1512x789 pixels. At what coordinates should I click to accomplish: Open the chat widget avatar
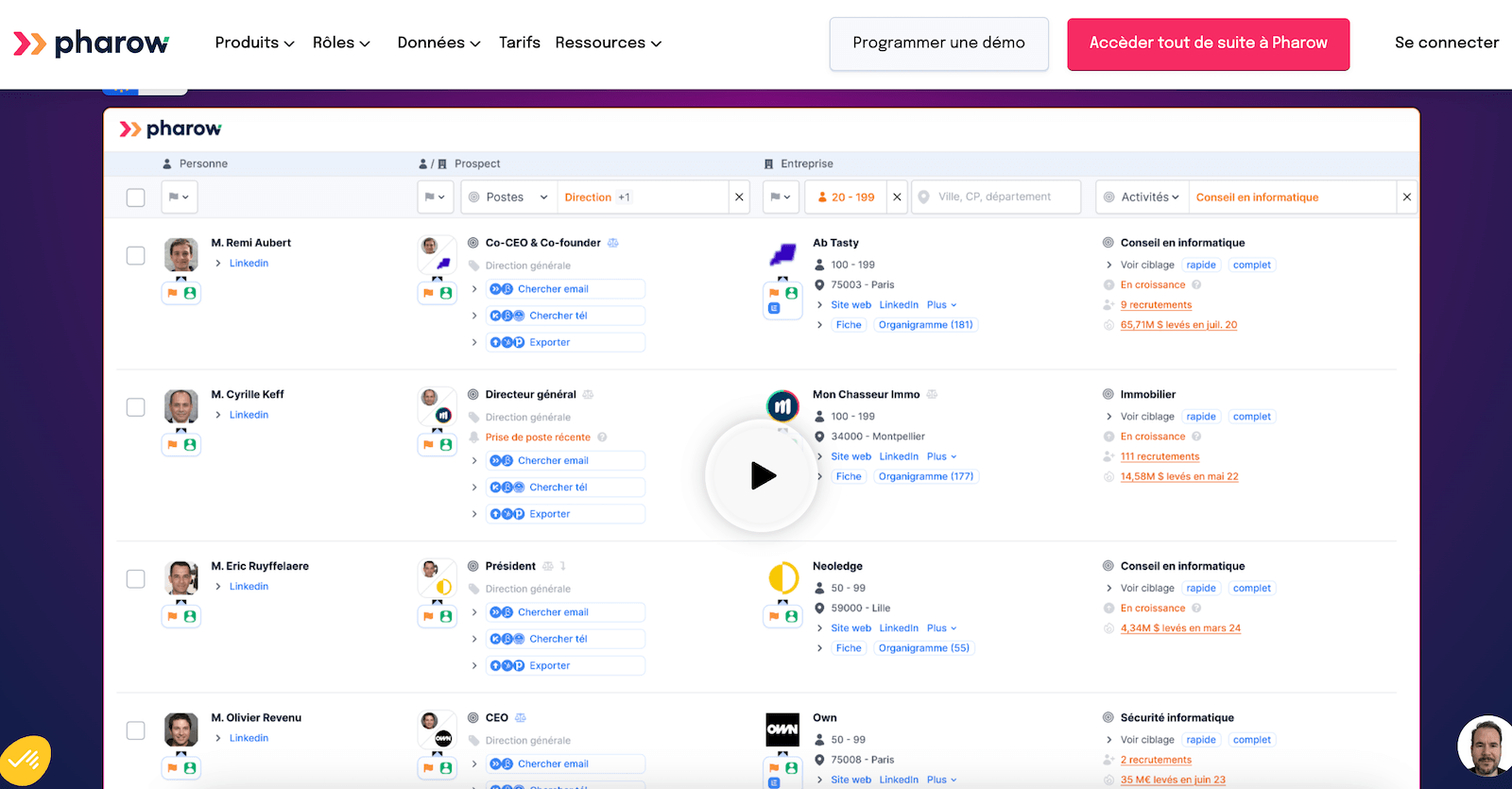click(1486, 747)
